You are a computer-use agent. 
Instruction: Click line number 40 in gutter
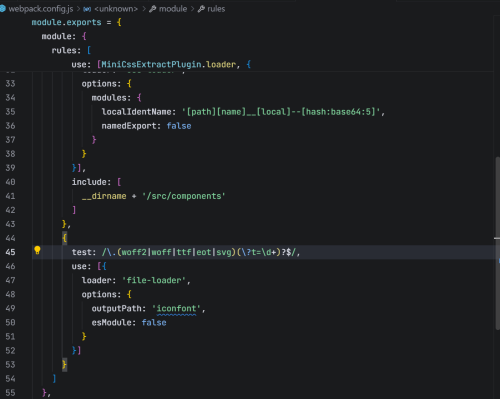point(10,182)
